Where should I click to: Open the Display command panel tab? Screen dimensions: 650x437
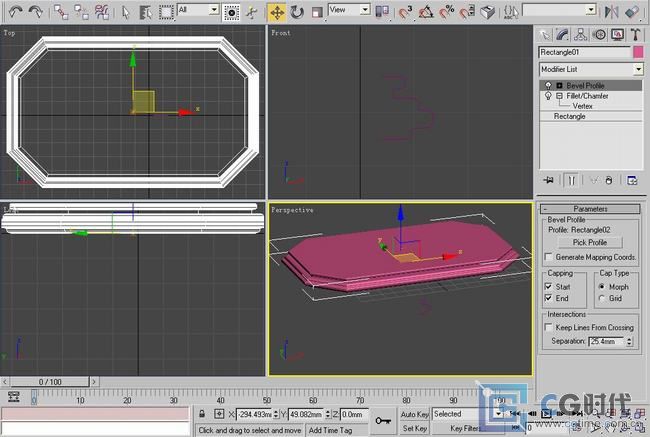click(617, 35)
